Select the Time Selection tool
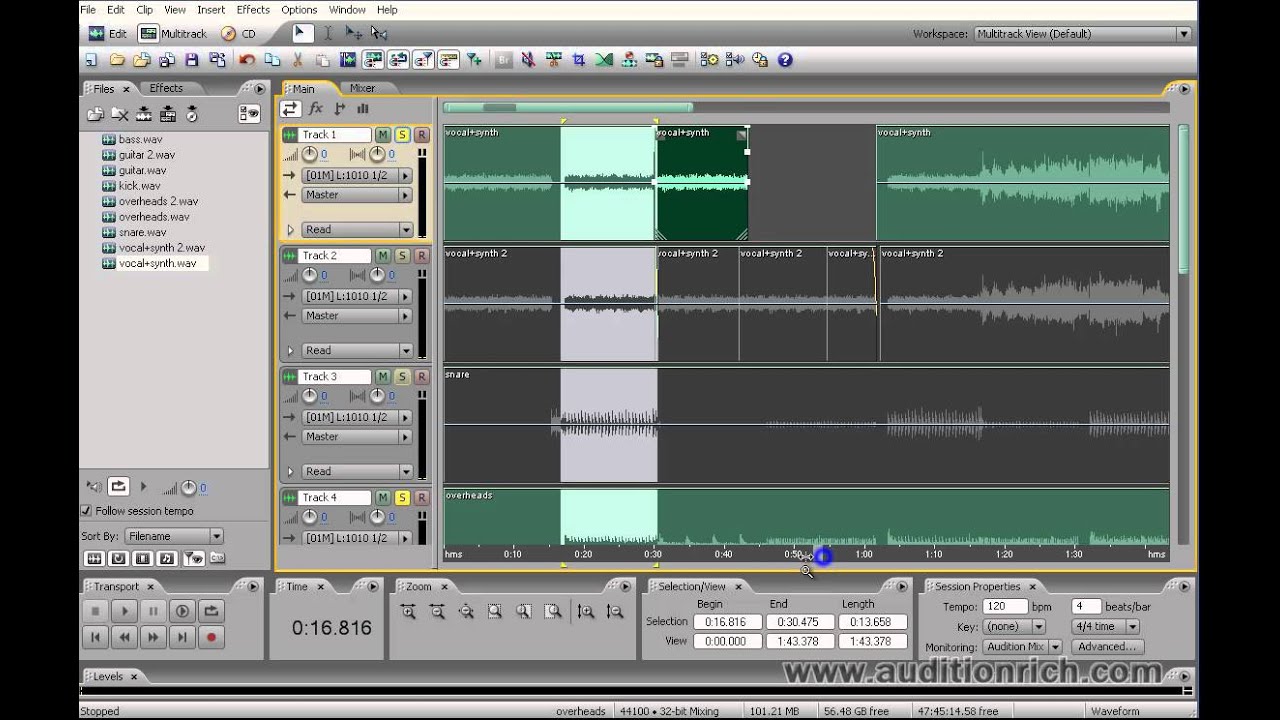This screenshot has height=720, width=1280. pos(327,33)
